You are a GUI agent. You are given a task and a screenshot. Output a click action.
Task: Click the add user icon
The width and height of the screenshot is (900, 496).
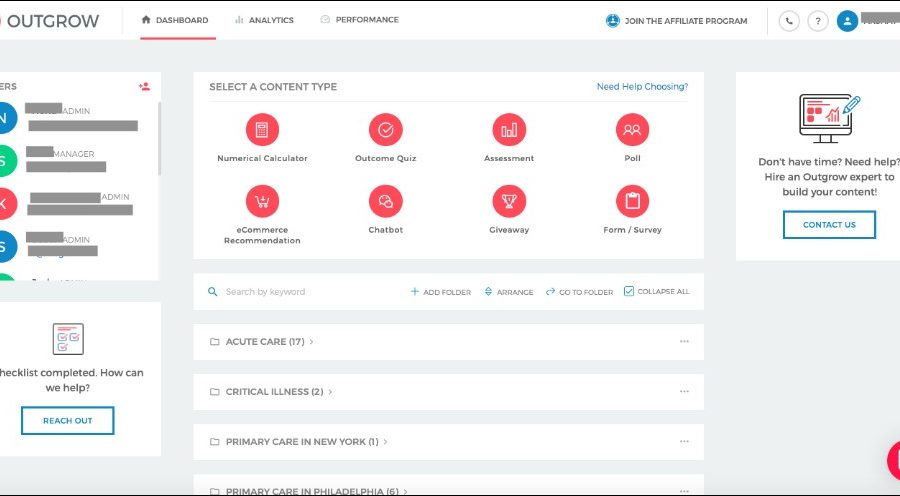(x=144, y=87)
